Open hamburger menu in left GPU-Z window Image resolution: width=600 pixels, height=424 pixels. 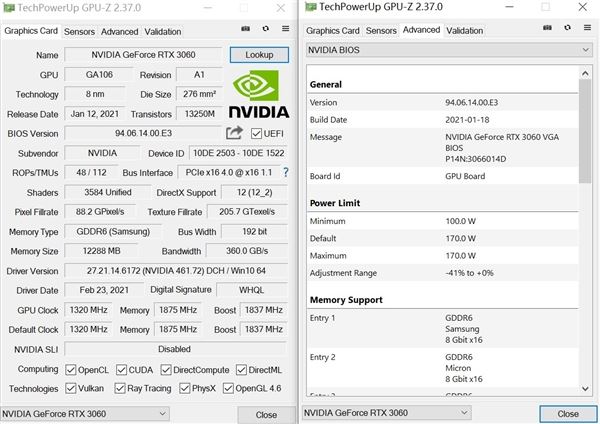285,28
